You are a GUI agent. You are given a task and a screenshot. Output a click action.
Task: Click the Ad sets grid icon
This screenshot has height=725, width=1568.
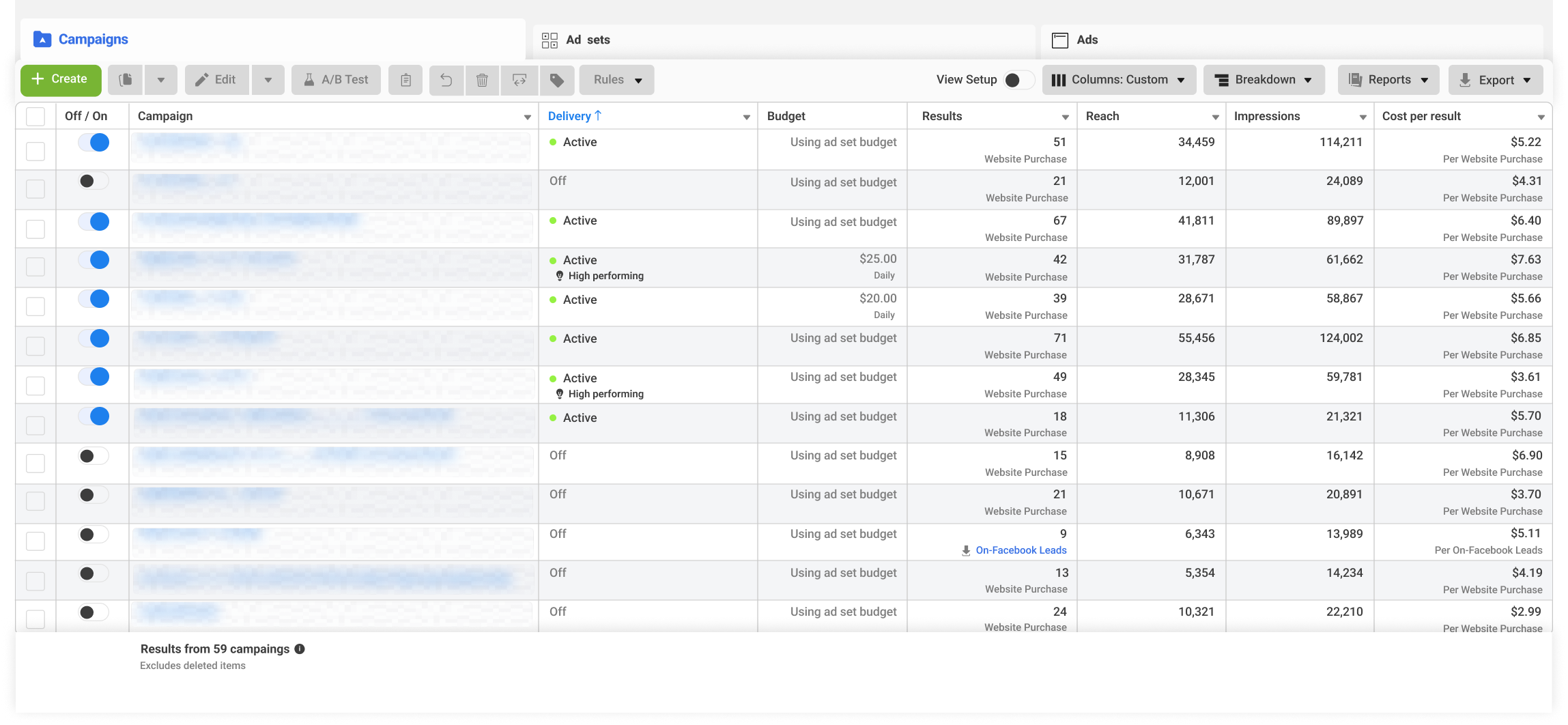(550, 40)
